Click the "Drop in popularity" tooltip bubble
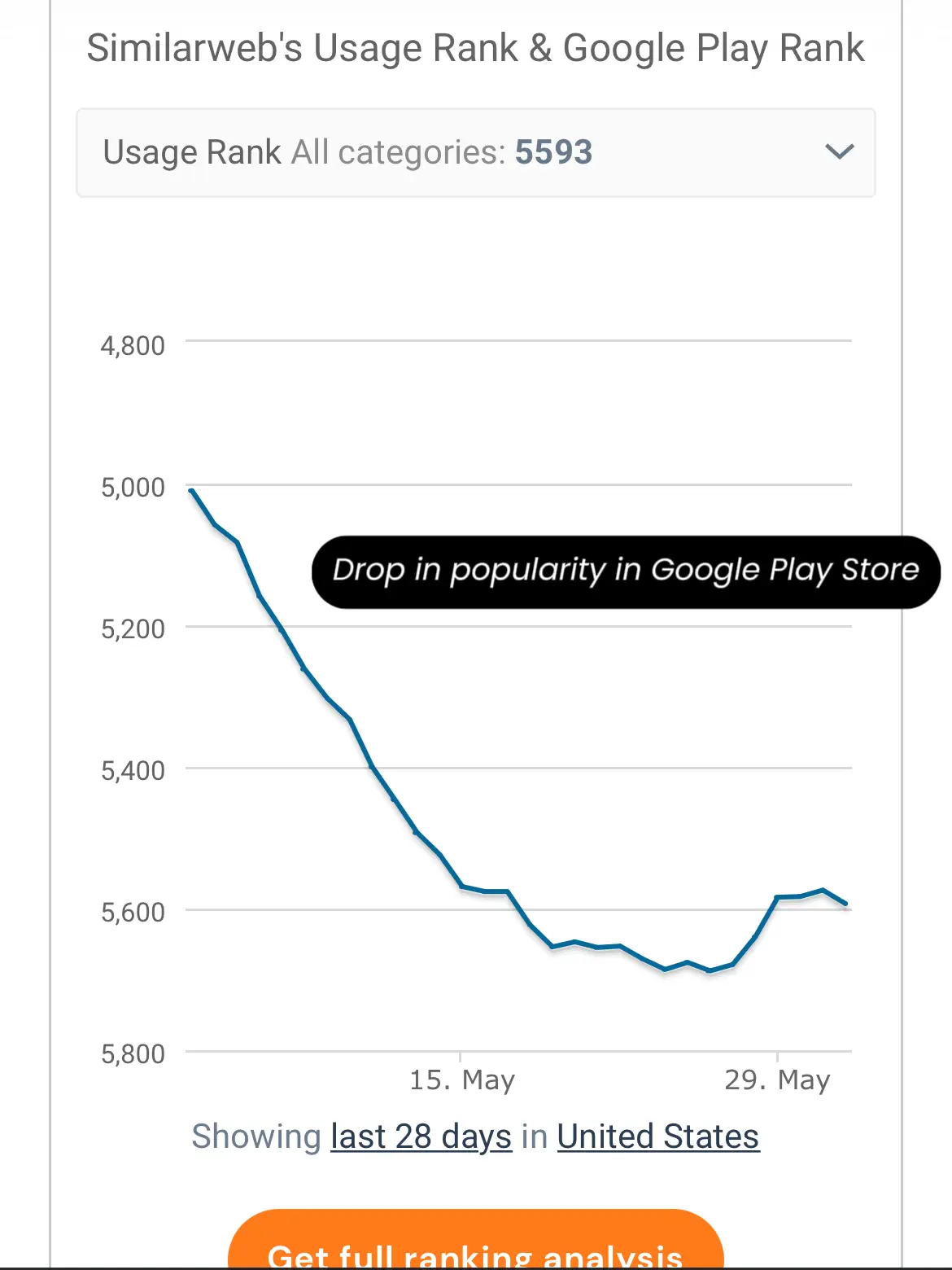Image resolution: width=952 pixels, height=1270 pixels. tap(625, 571)
